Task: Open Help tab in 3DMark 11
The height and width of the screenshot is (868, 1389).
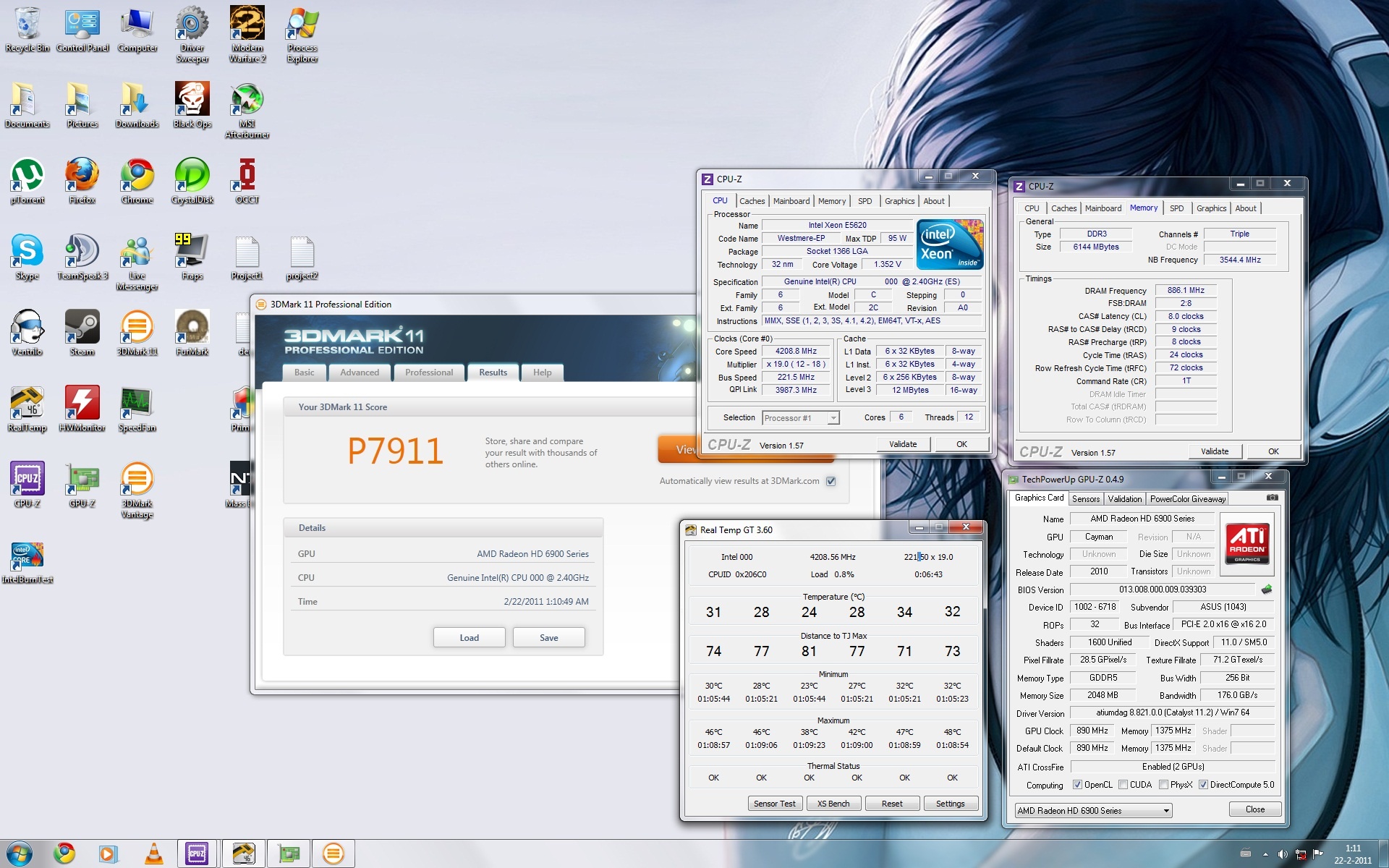Action: coord(543,373)
